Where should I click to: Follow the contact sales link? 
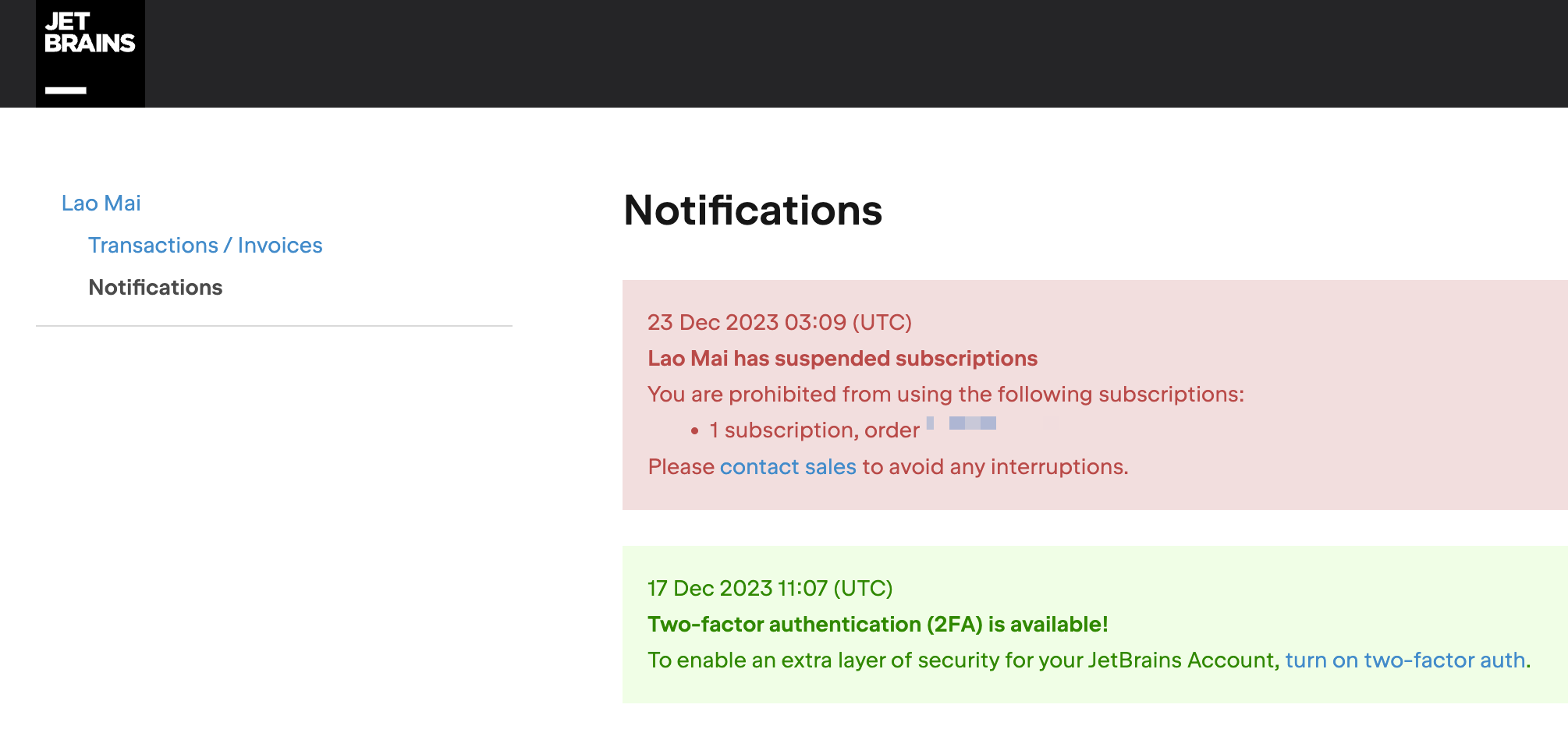[788, 467]
